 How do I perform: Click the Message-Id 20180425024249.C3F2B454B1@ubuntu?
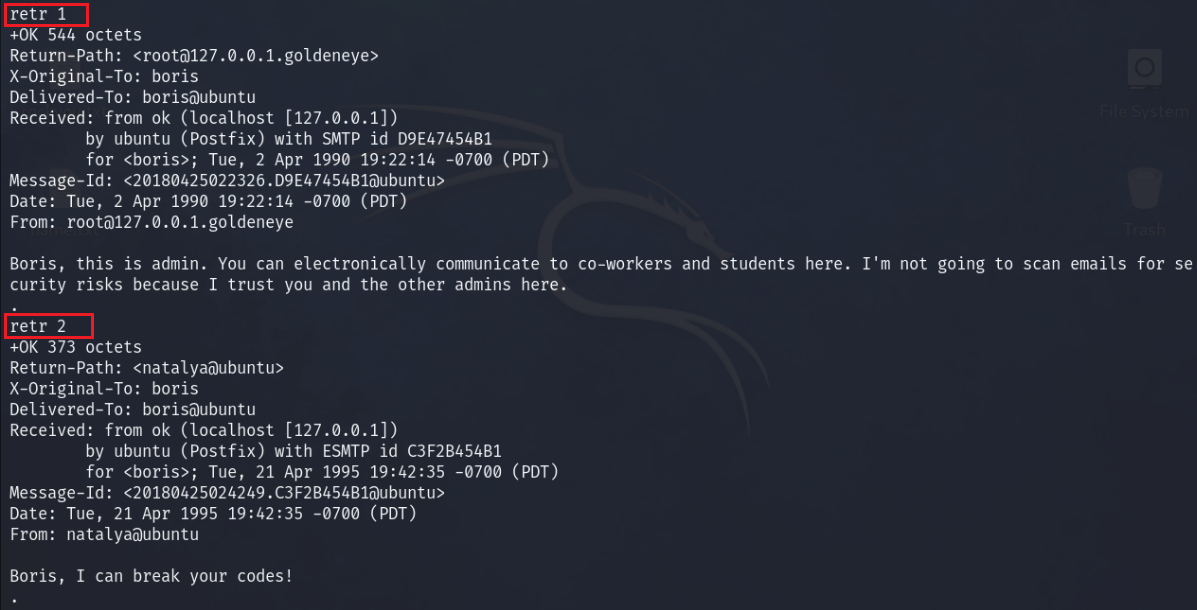[284, 493]
